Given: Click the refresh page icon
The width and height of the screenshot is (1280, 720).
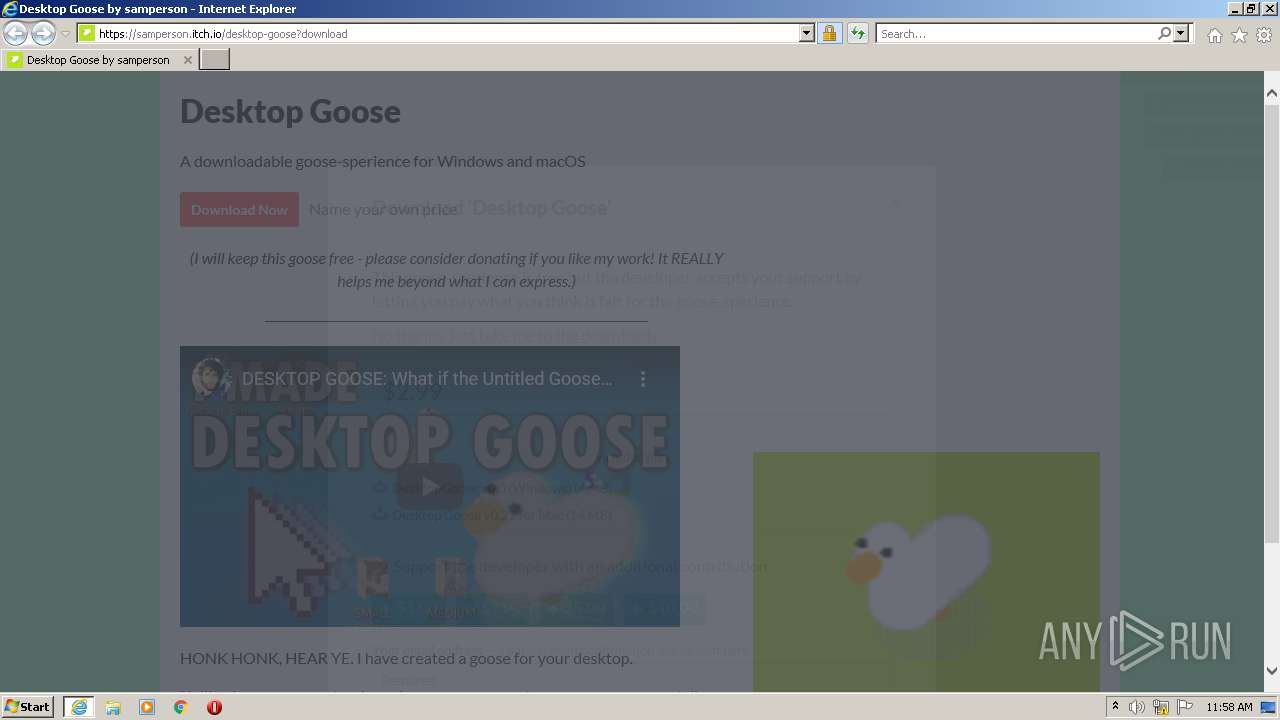Looking at the screenshot, I should [857, 33].
